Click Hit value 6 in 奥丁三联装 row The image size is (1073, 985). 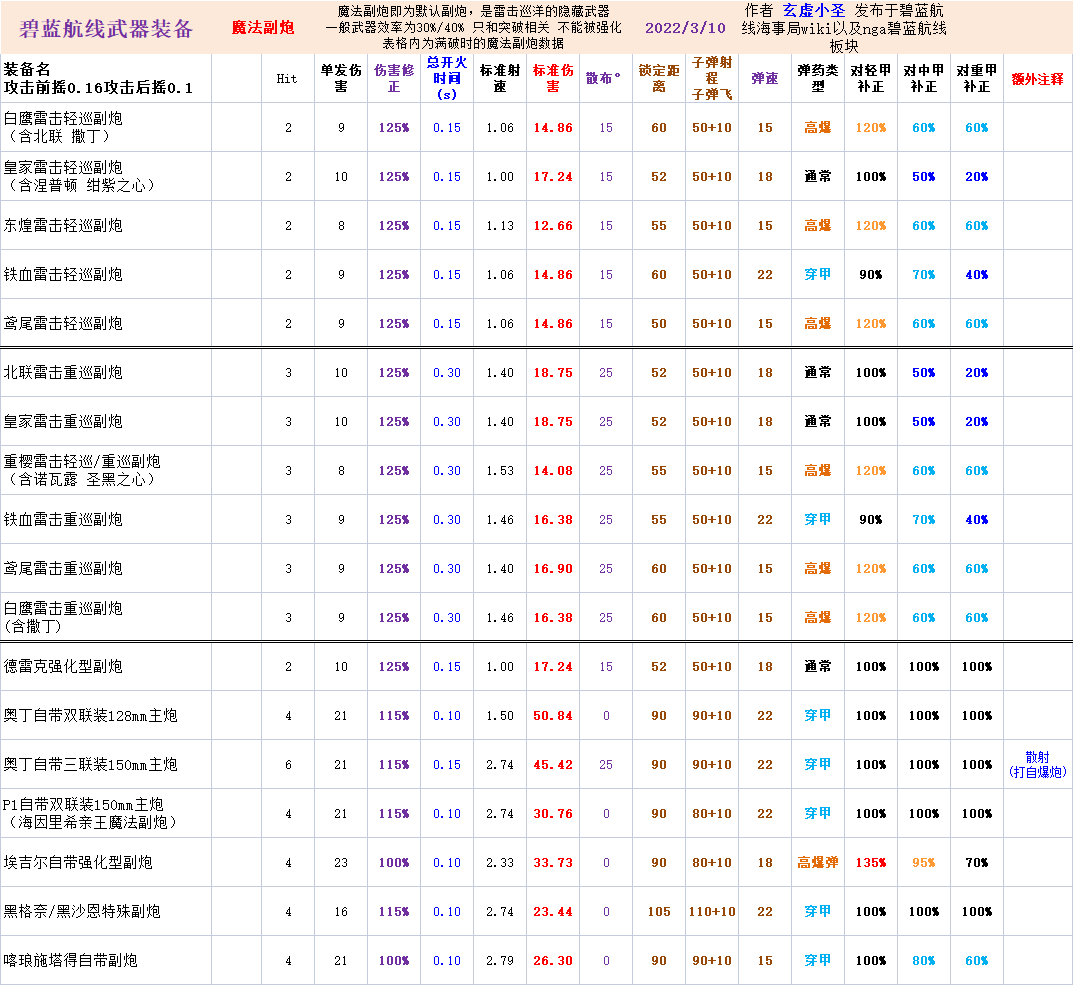tap(288, 765)
